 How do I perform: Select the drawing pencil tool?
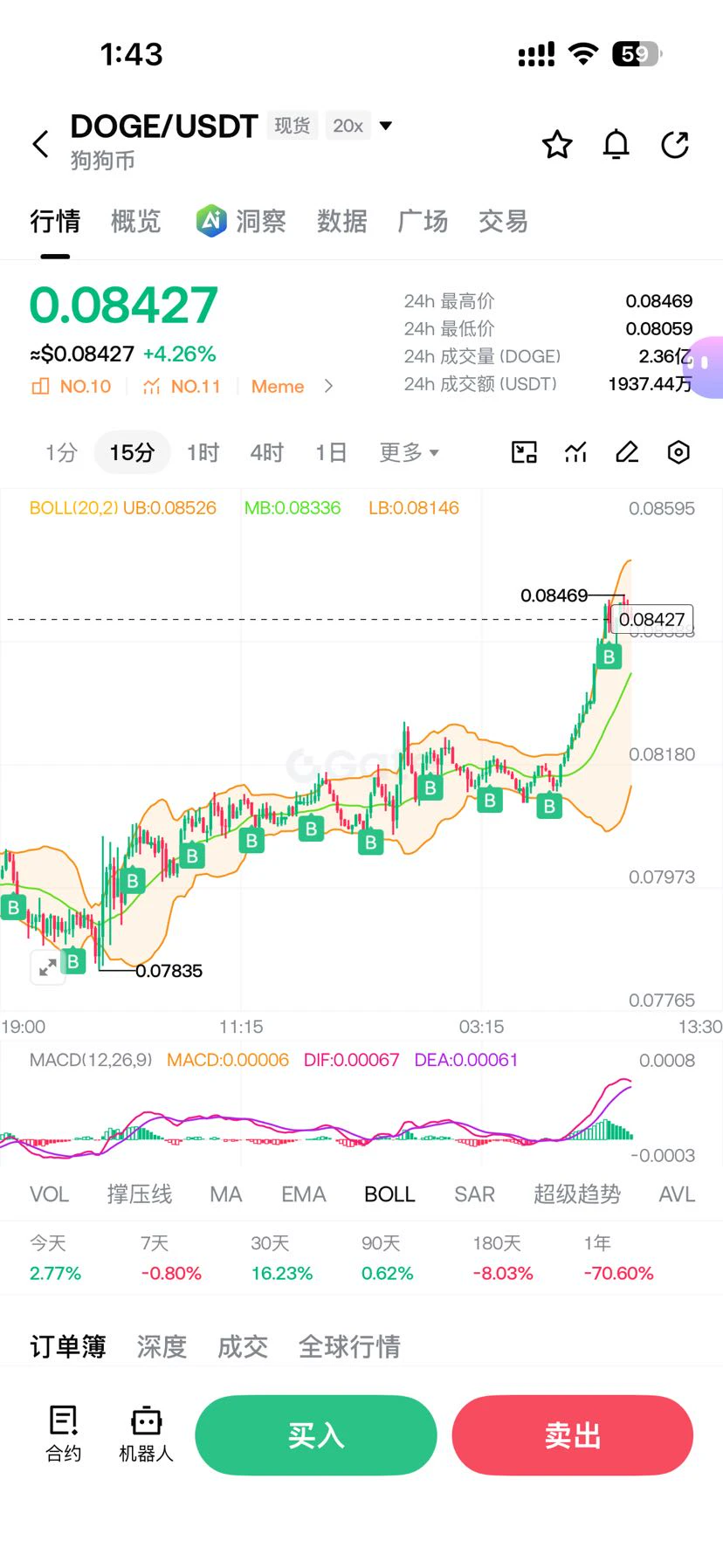(627, 452)
